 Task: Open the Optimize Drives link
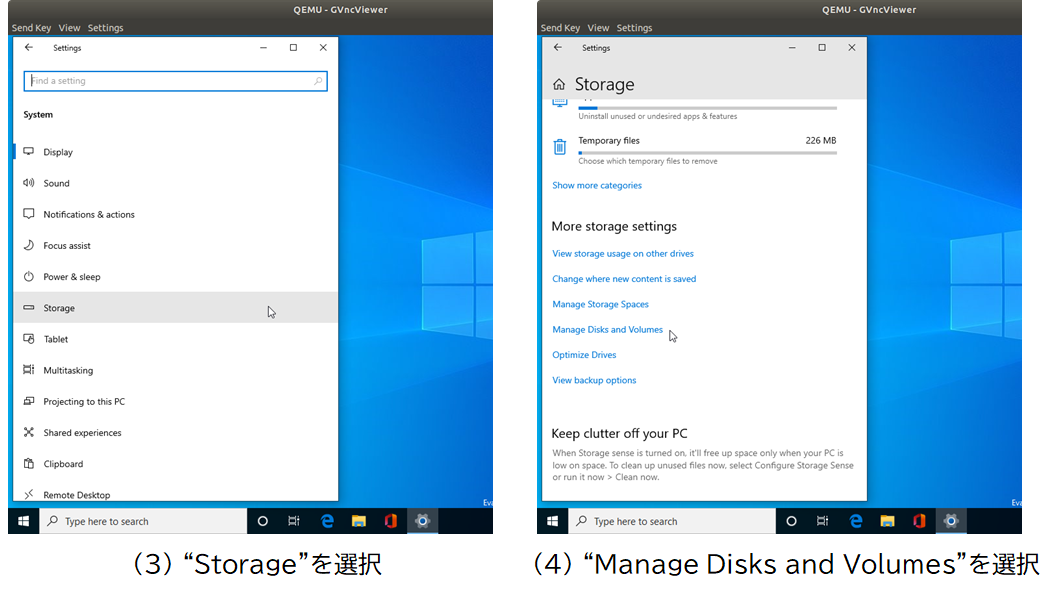tap(584, 354)
